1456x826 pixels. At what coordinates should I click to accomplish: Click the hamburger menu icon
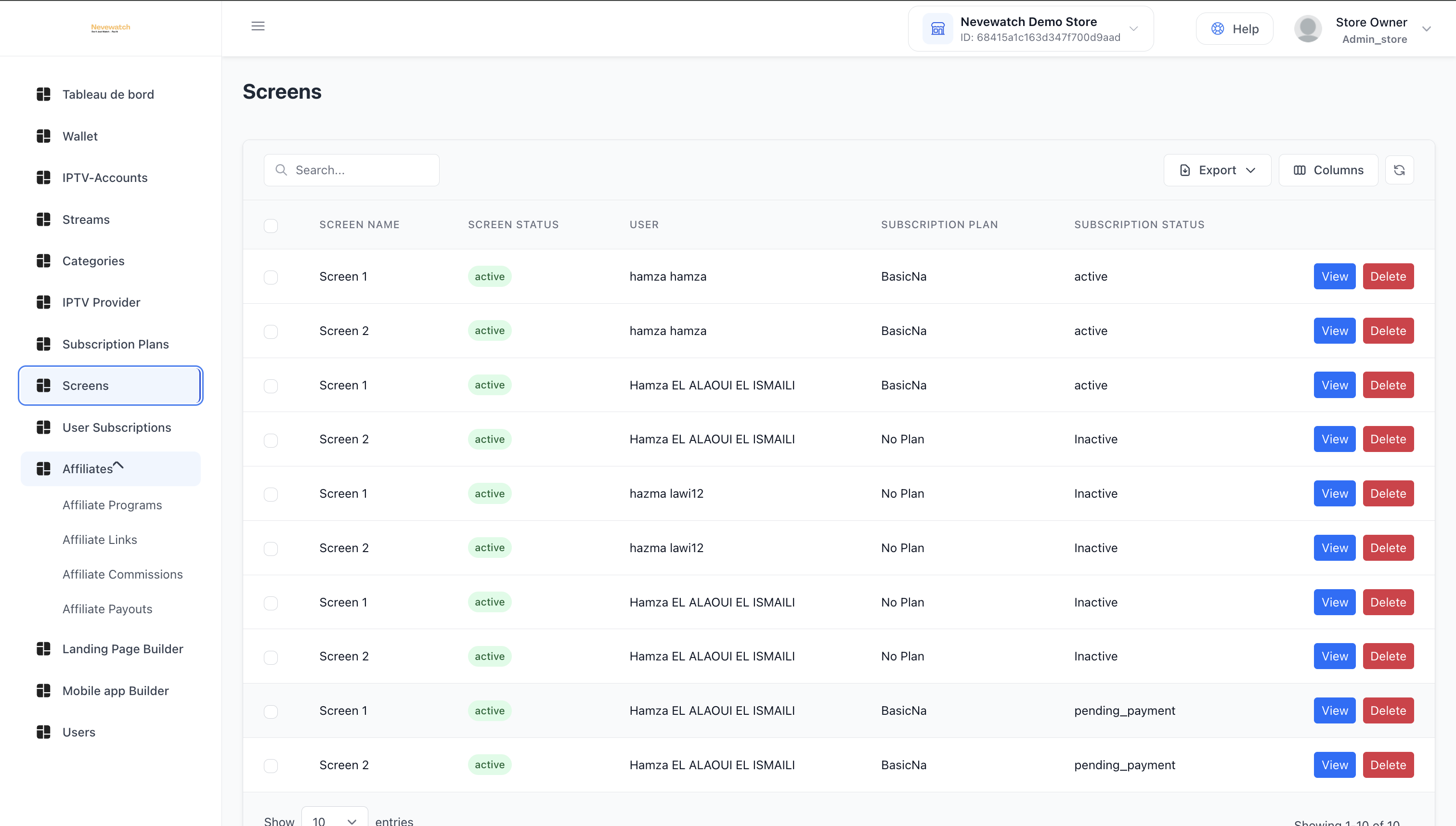(x=258, y=26)
